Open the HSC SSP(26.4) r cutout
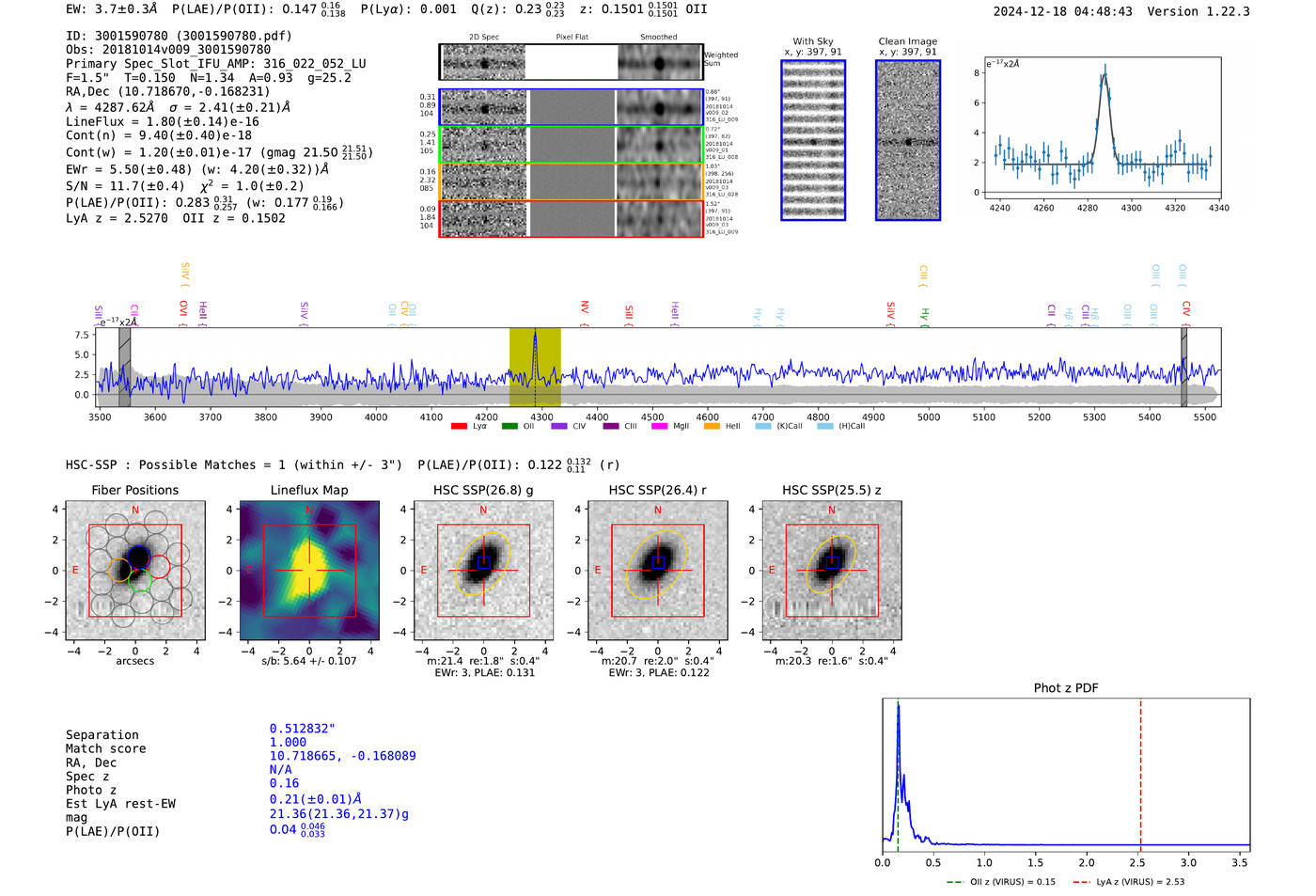 pyautogui.click(x=657, y=570)
